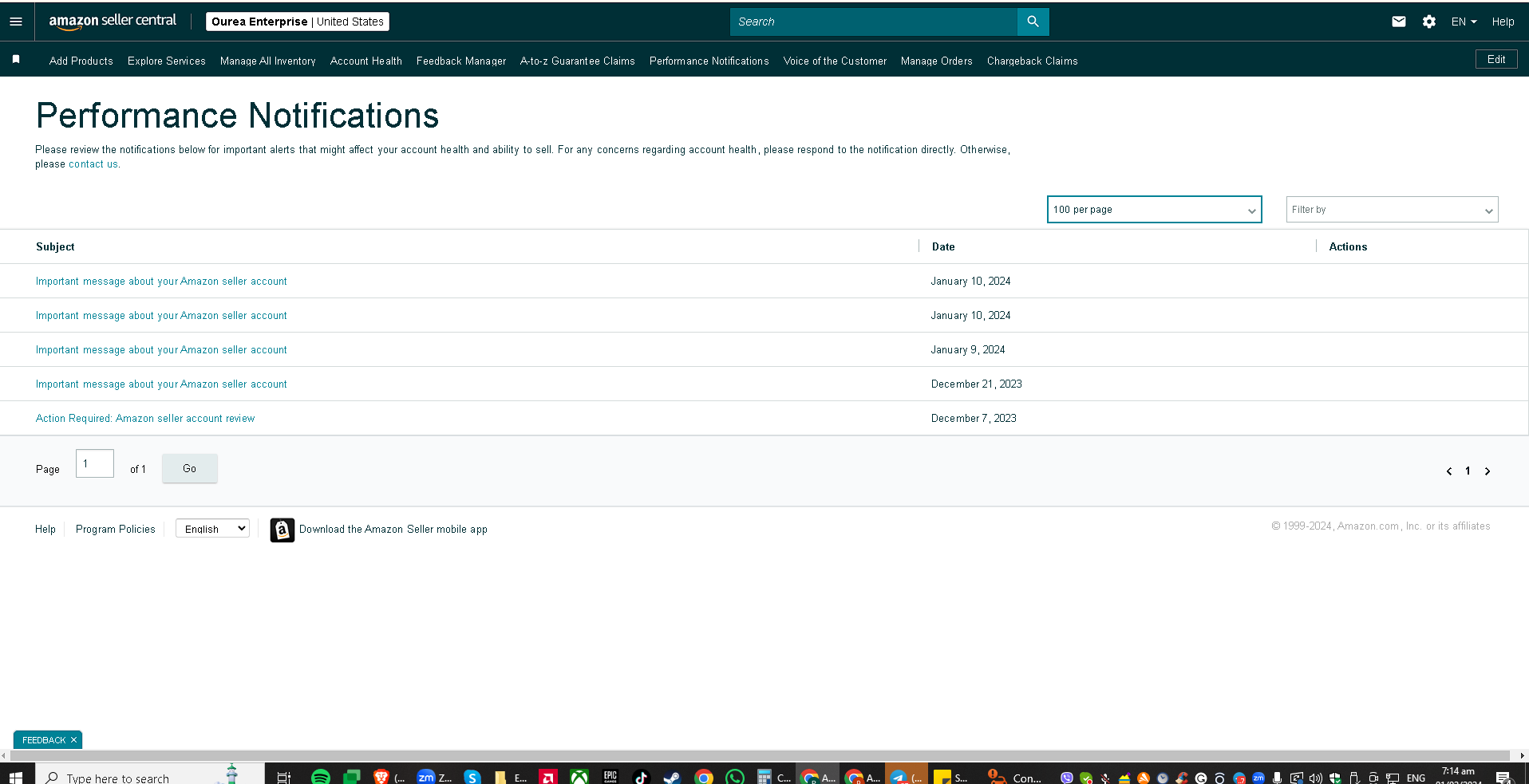Open the first January 10, 2024 notification

pos(161,282)
